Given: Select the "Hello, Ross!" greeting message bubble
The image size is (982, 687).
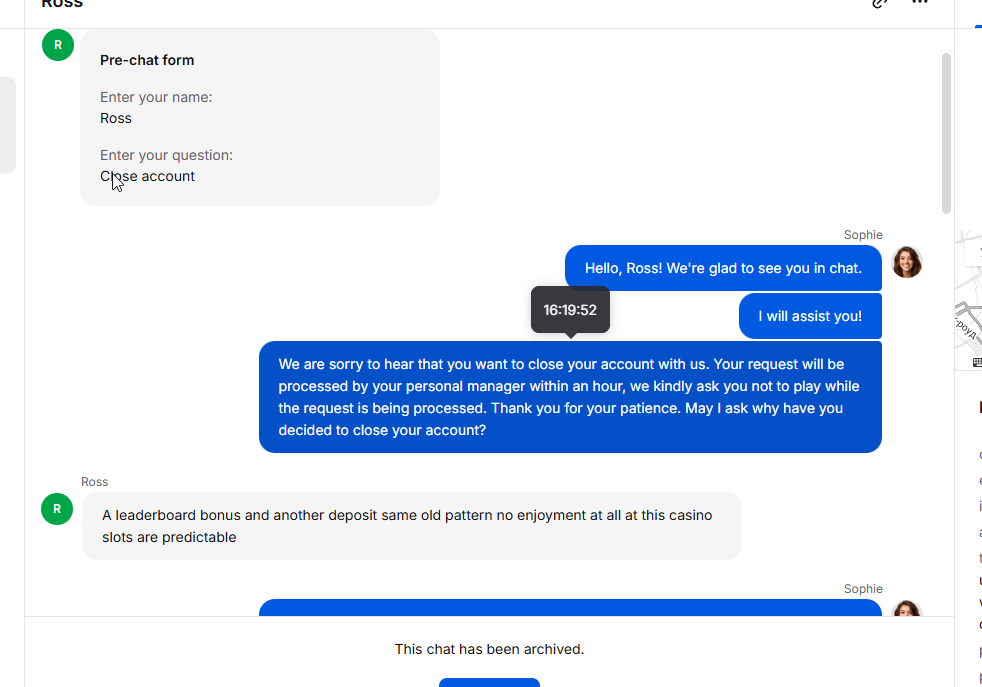Looking at the screenshot, I should tap(723, 268).
